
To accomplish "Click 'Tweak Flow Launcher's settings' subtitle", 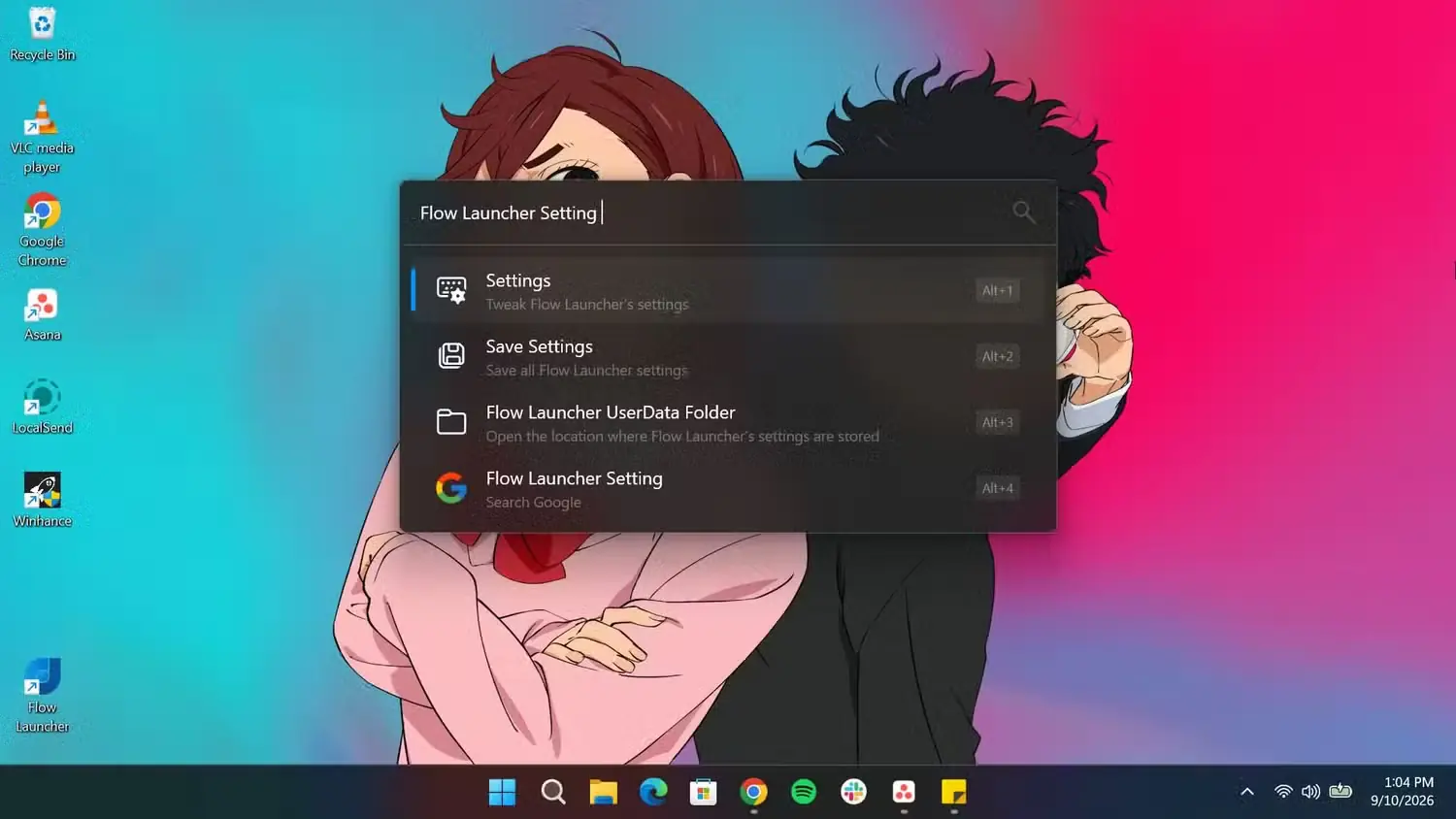I will [587, 305].
